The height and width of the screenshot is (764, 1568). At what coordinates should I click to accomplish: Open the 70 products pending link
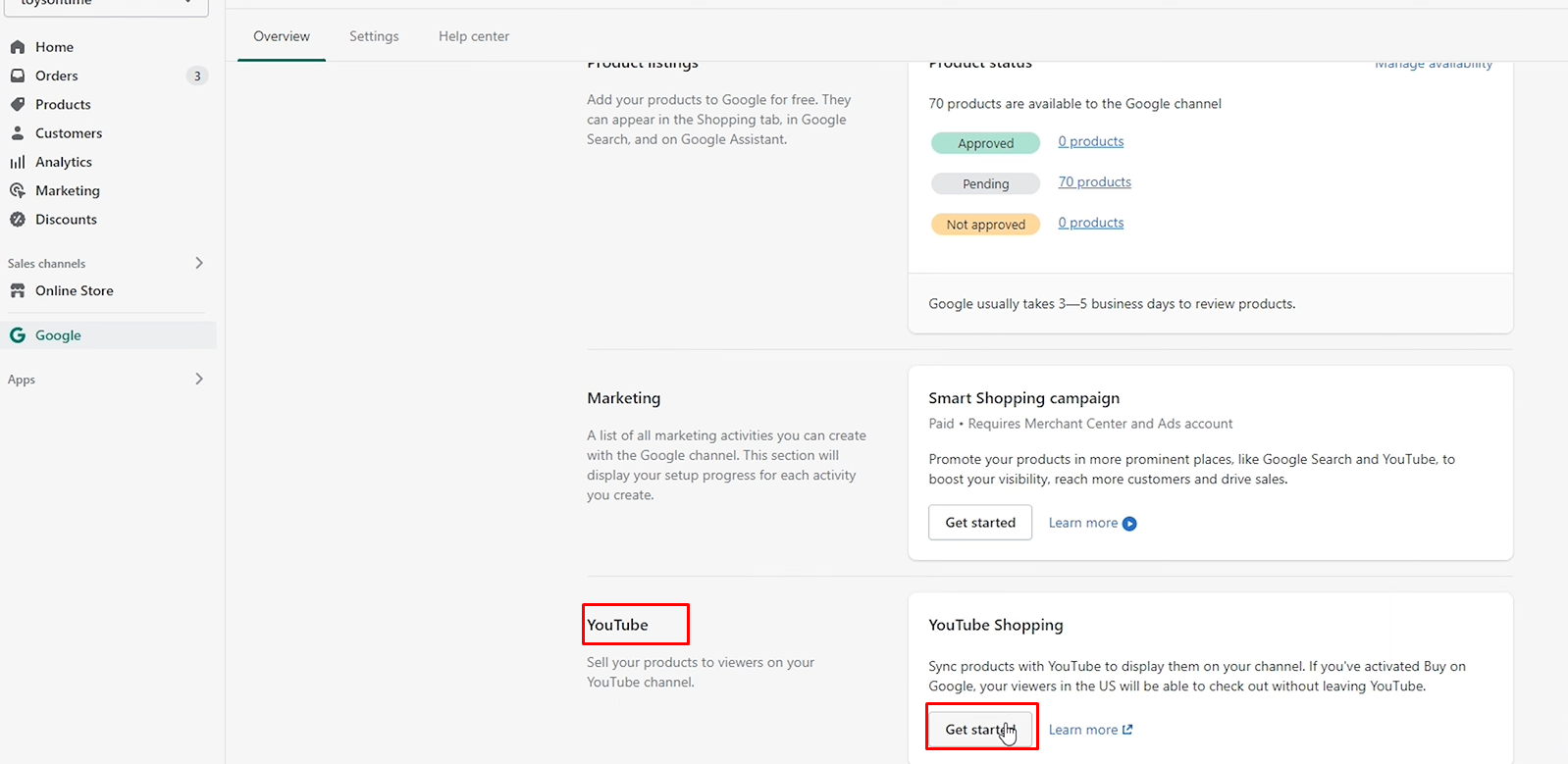tap(1094, 182)
